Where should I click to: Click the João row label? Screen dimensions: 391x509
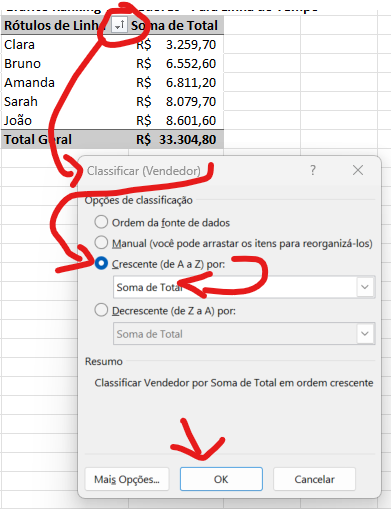click(18, 120)
